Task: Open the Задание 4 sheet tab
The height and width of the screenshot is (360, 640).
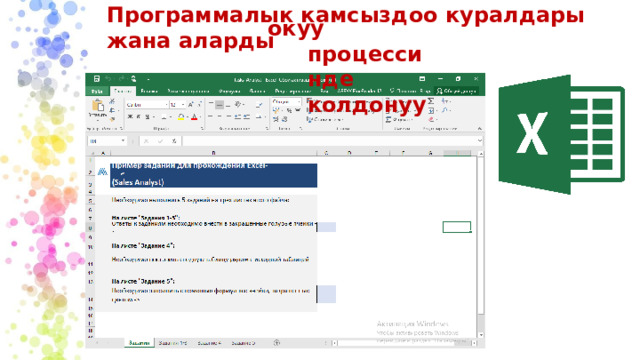Action: coord(209,343)
